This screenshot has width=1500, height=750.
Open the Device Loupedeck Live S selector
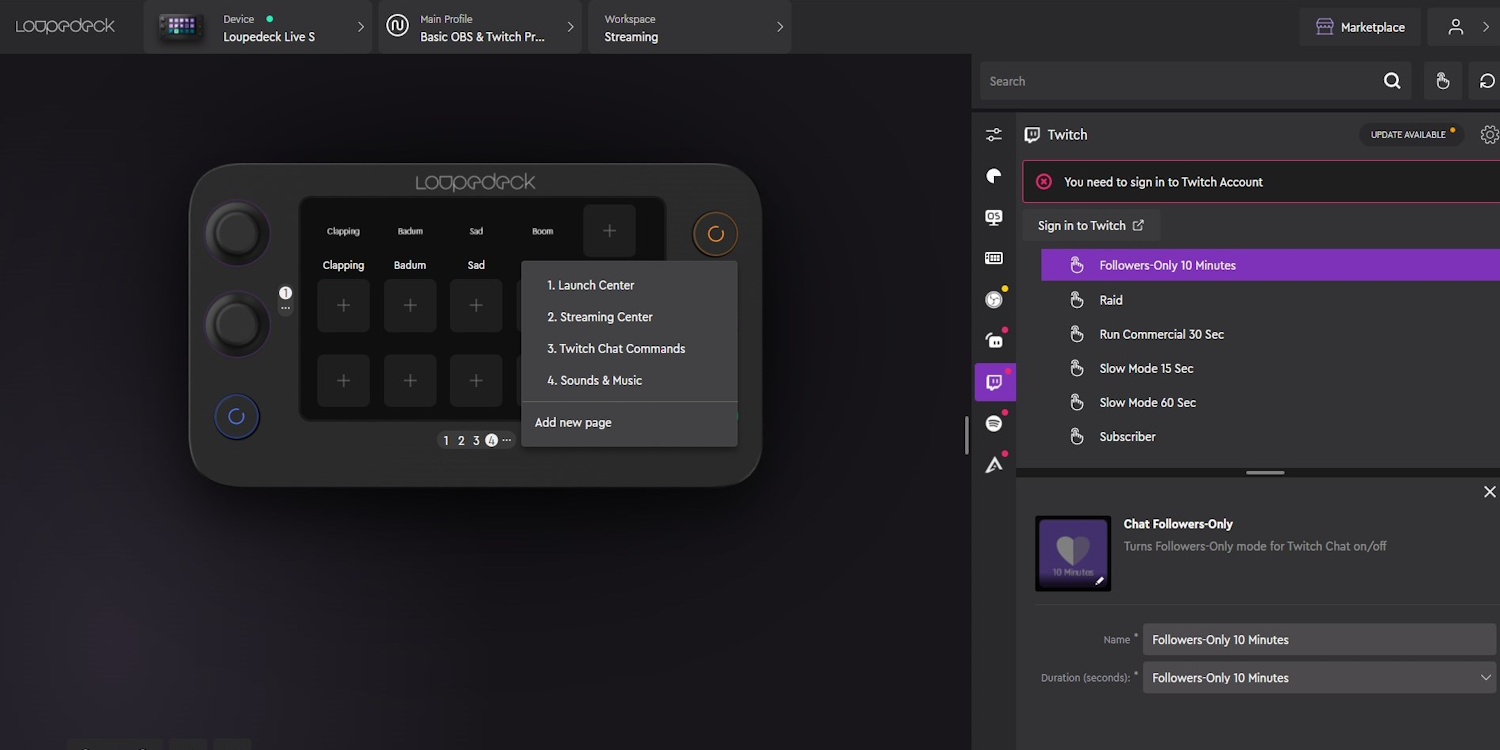(258, 27)
